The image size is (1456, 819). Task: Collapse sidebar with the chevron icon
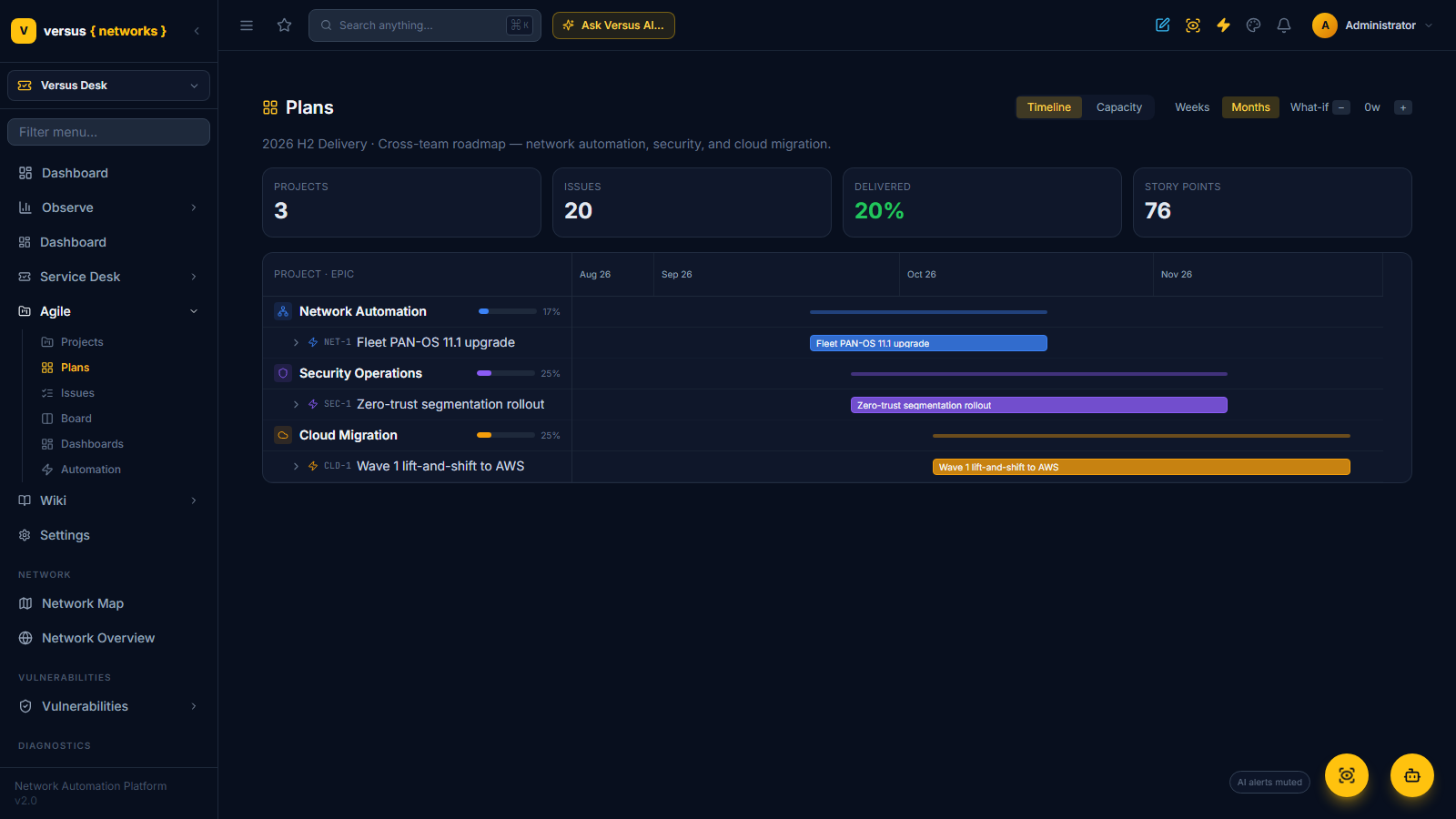pyautogui.click(x=197, y=31)
